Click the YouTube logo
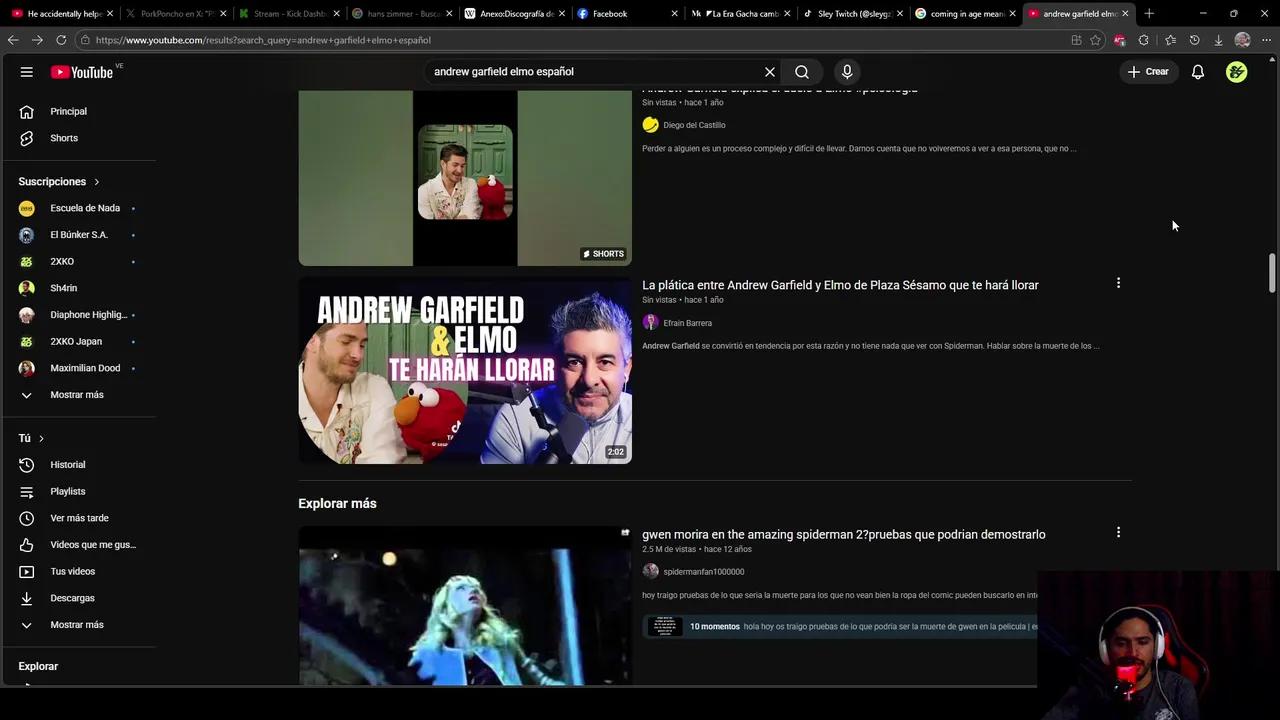This screenshot has width=1280, height=720. coord(82,72)
